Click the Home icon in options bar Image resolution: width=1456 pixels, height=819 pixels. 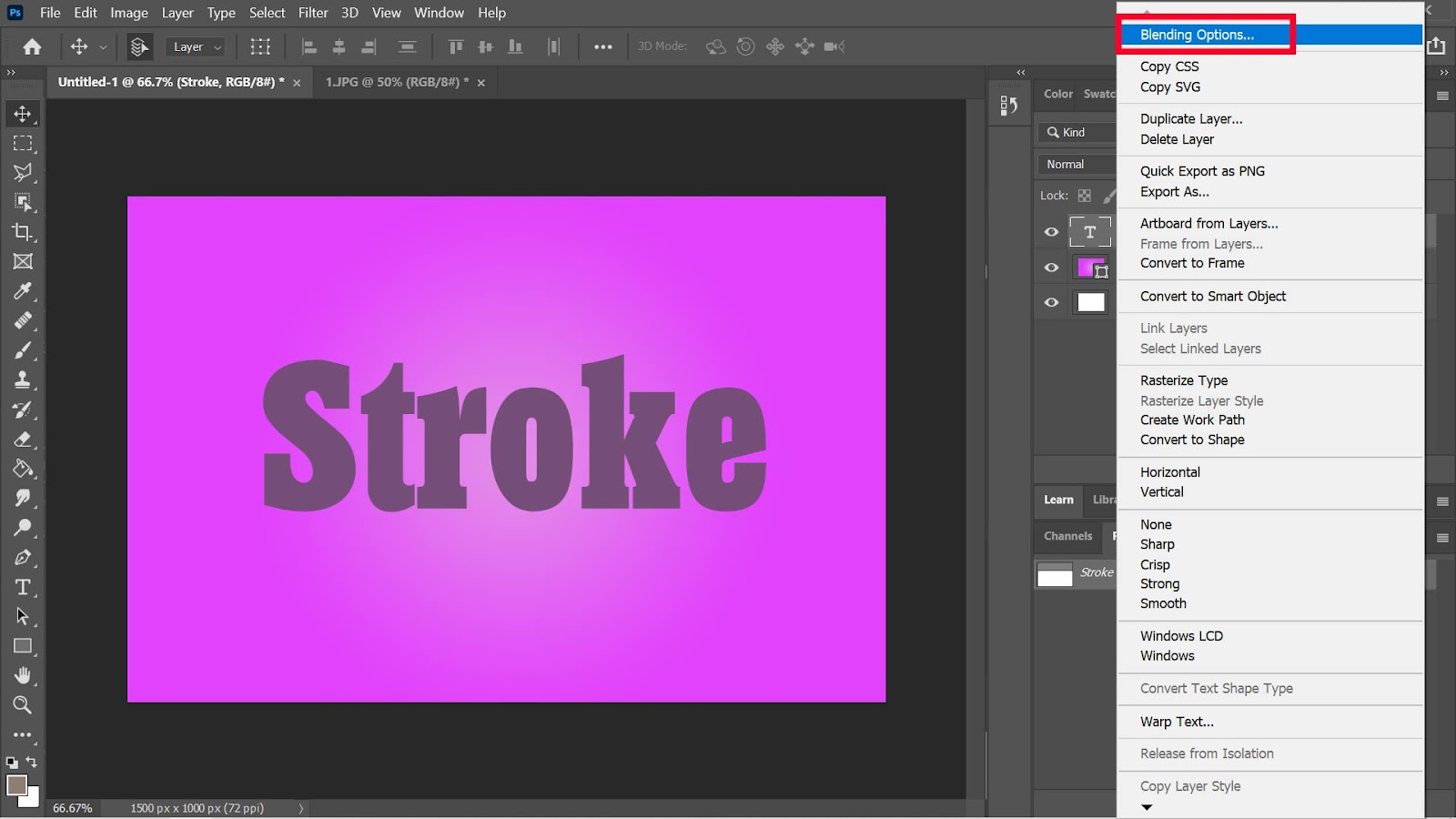(32, 46)
